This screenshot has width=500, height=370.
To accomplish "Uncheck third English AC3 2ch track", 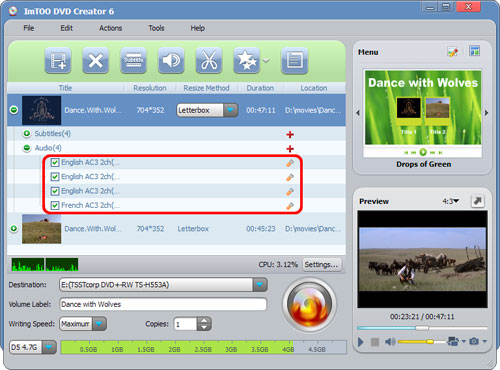I will point(55,191).
